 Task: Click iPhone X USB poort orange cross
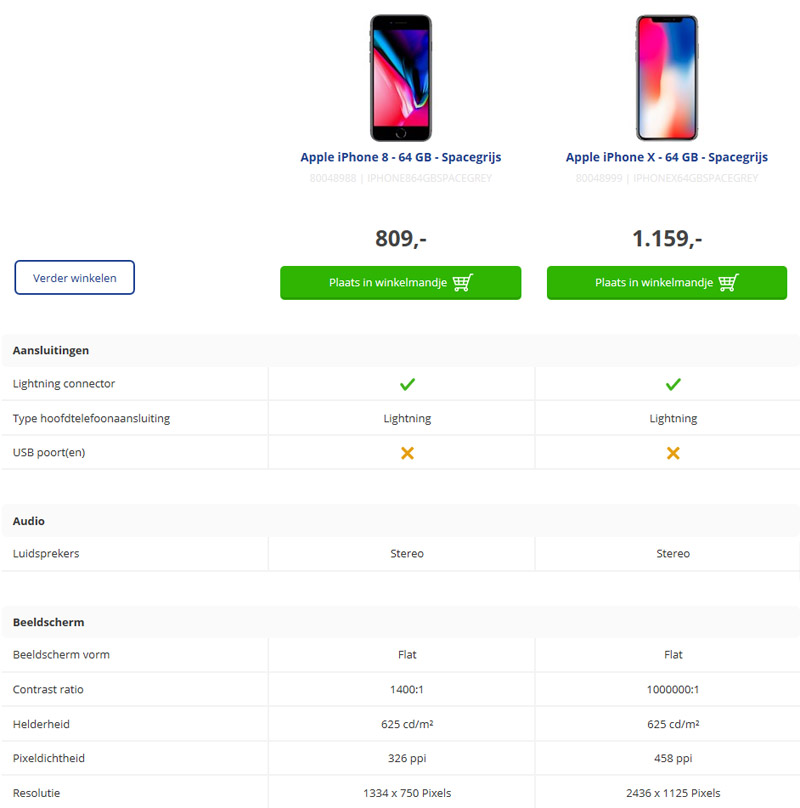tap(673, 453)
